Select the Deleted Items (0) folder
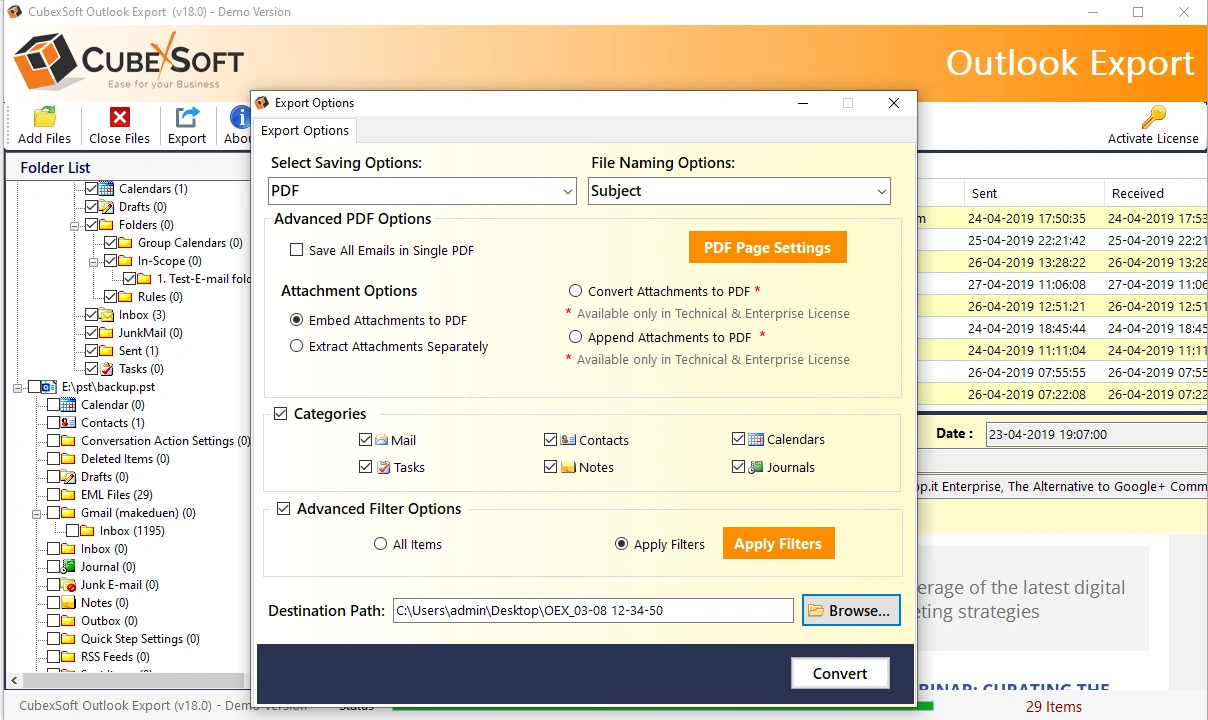1208x720 pixels. [125, 459]
